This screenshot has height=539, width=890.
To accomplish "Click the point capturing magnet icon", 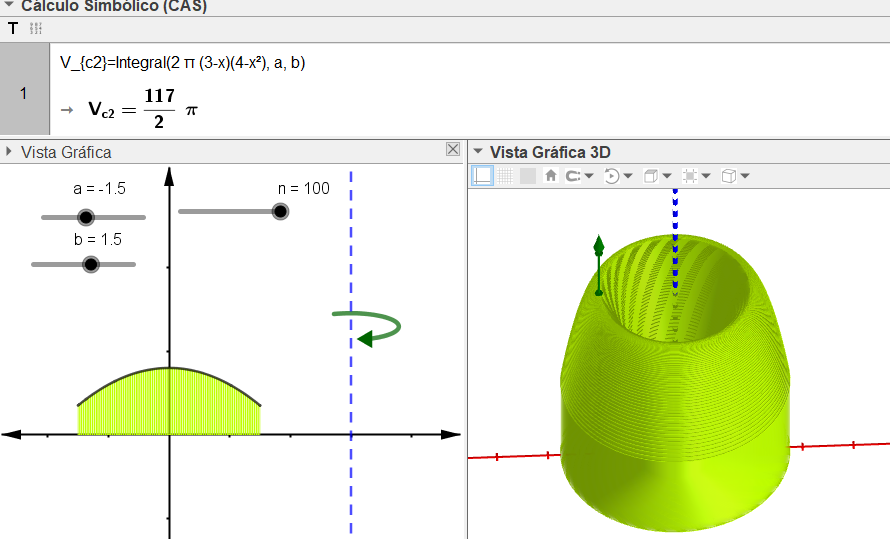I will point(573,176).
